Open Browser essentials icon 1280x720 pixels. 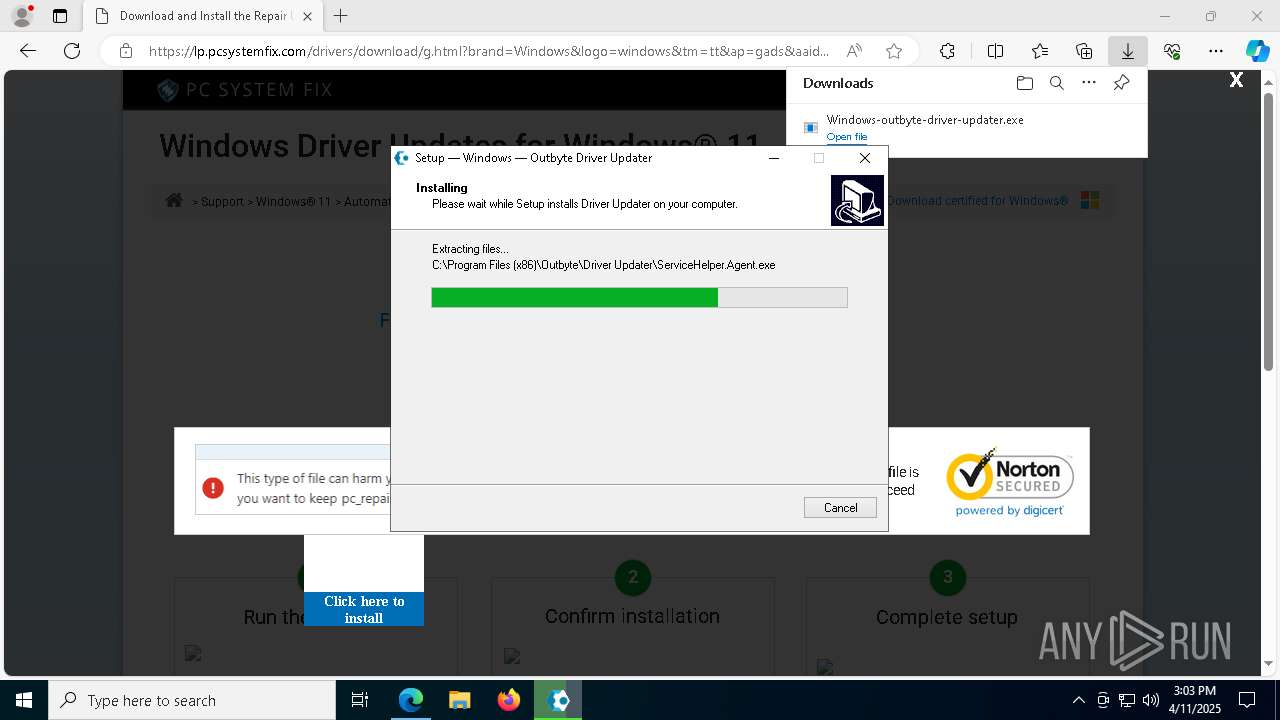[x=1172, y=51]
